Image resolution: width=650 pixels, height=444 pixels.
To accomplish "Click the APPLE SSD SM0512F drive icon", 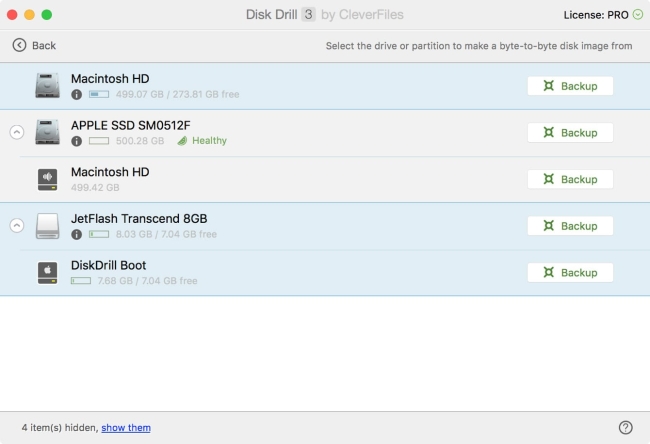I will (x=47, y=132).
